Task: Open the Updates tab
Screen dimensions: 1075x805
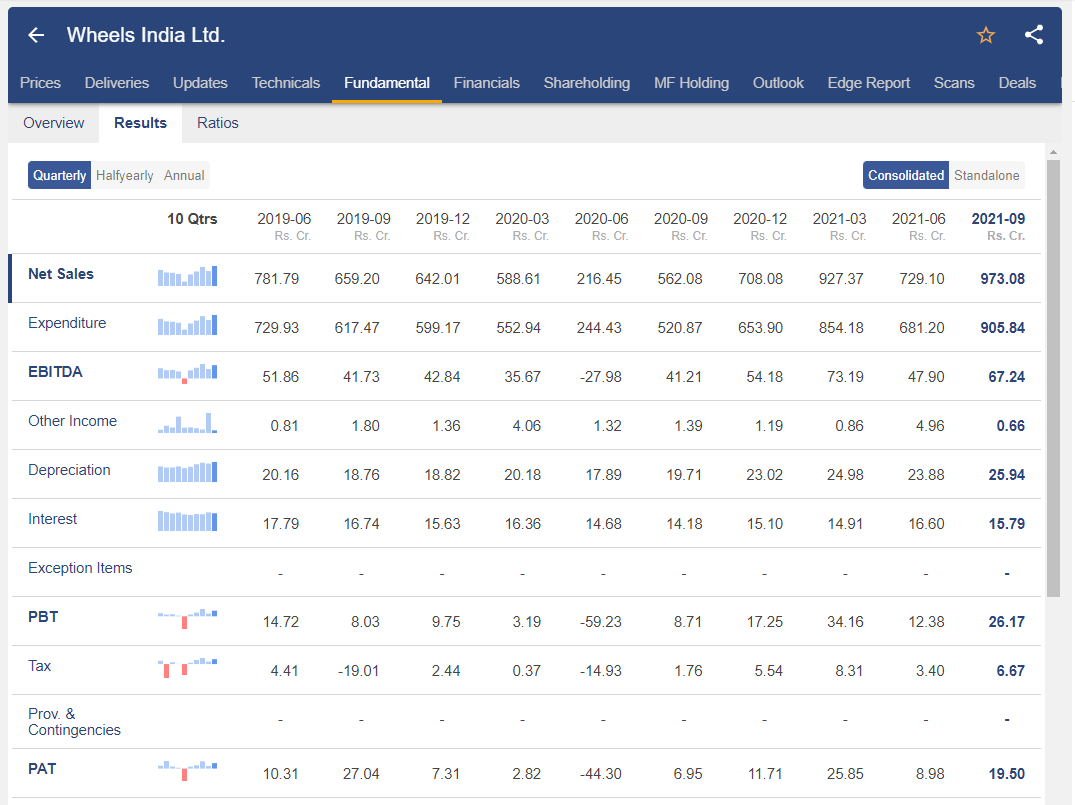Action: (200, 83)
